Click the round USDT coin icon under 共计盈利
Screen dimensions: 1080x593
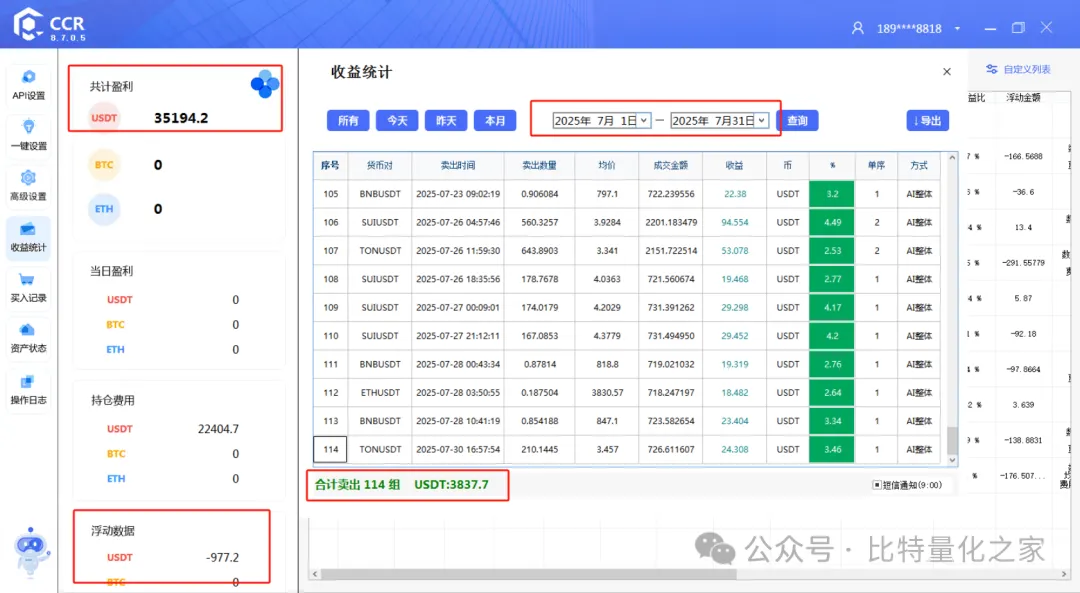104,118
